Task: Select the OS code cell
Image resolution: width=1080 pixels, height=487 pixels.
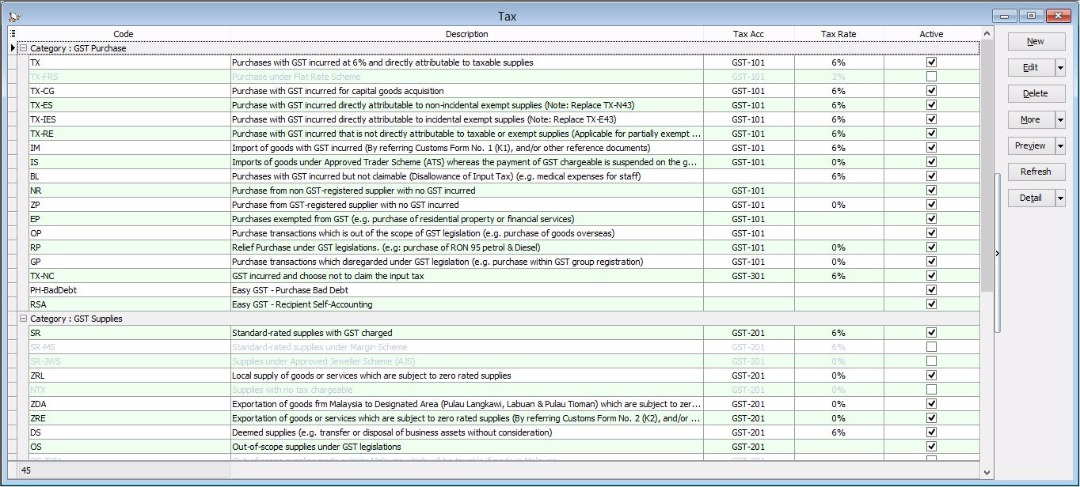Action: 129,446
